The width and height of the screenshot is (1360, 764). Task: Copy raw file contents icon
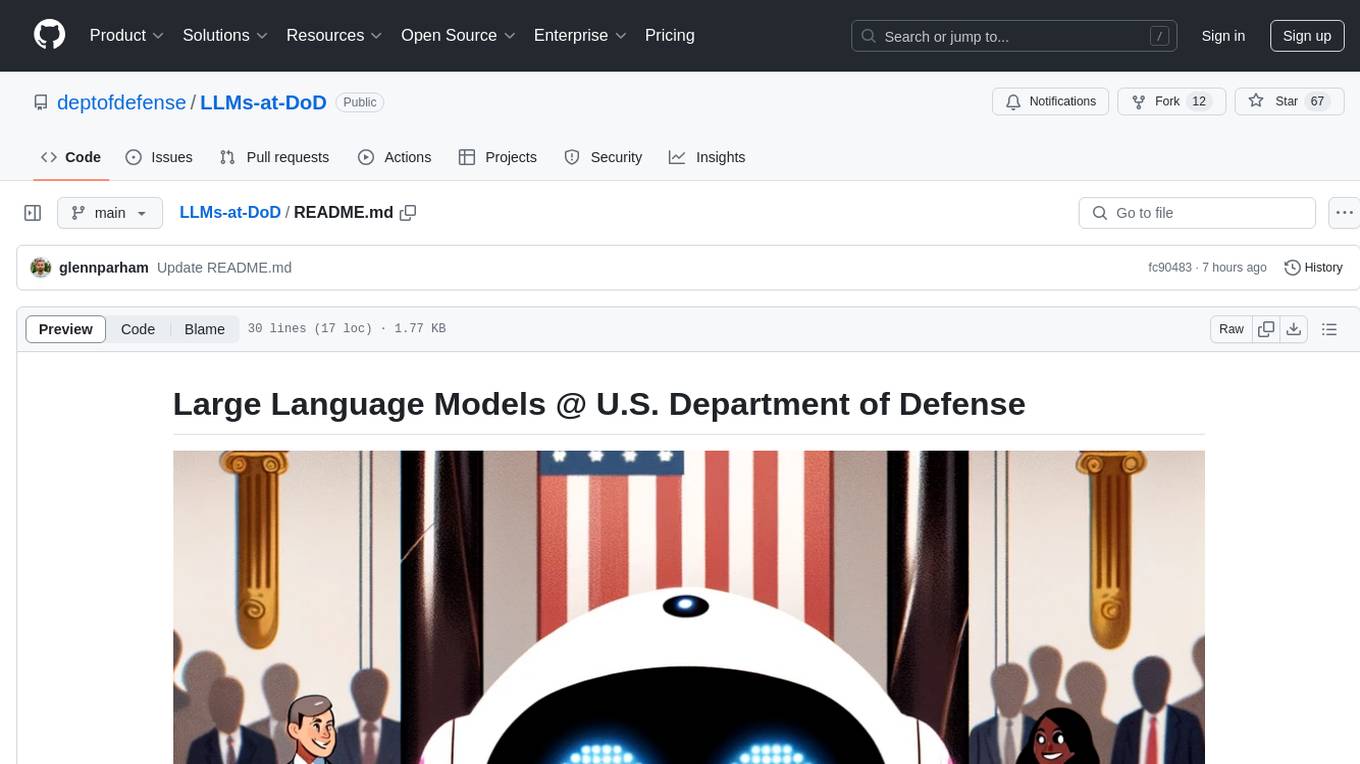coord(1266,329)
